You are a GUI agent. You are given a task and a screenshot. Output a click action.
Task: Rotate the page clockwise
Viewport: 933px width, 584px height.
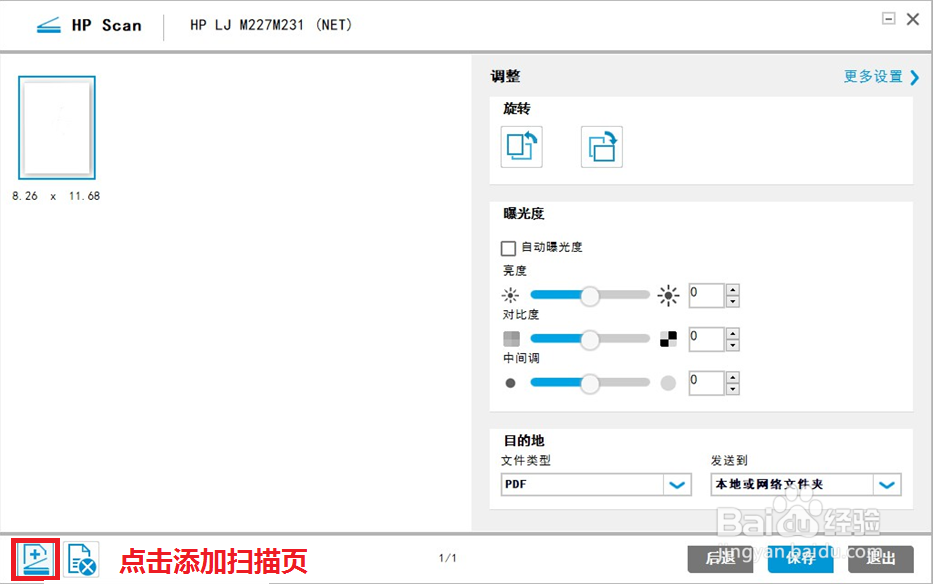click(601, 145)
